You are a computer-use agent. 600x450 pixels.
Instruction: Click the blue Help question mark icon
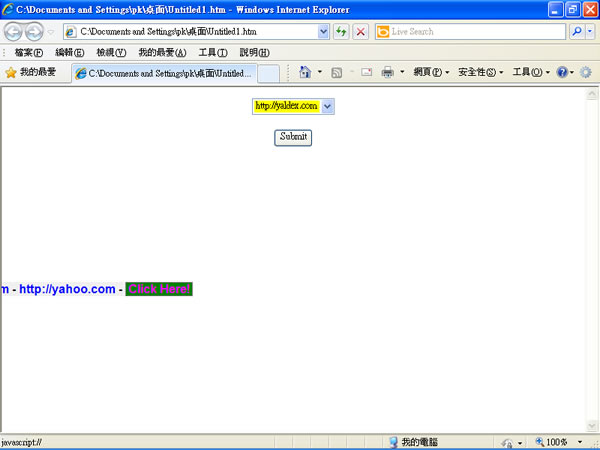[x=562, y=72]
